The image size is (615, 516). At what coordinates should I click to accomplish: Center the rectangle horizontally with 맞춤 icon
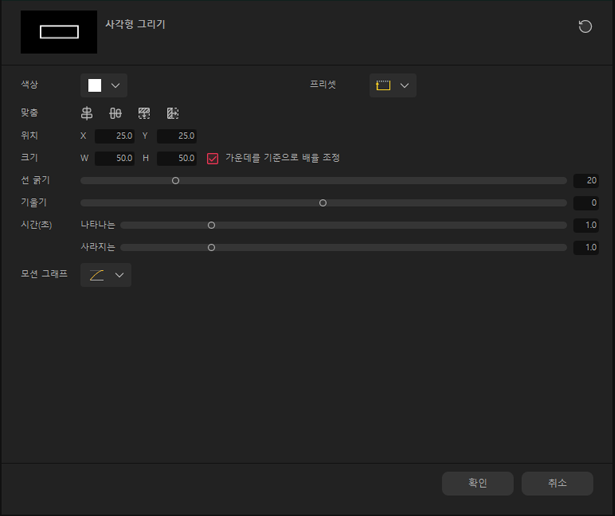pos(87,113)
